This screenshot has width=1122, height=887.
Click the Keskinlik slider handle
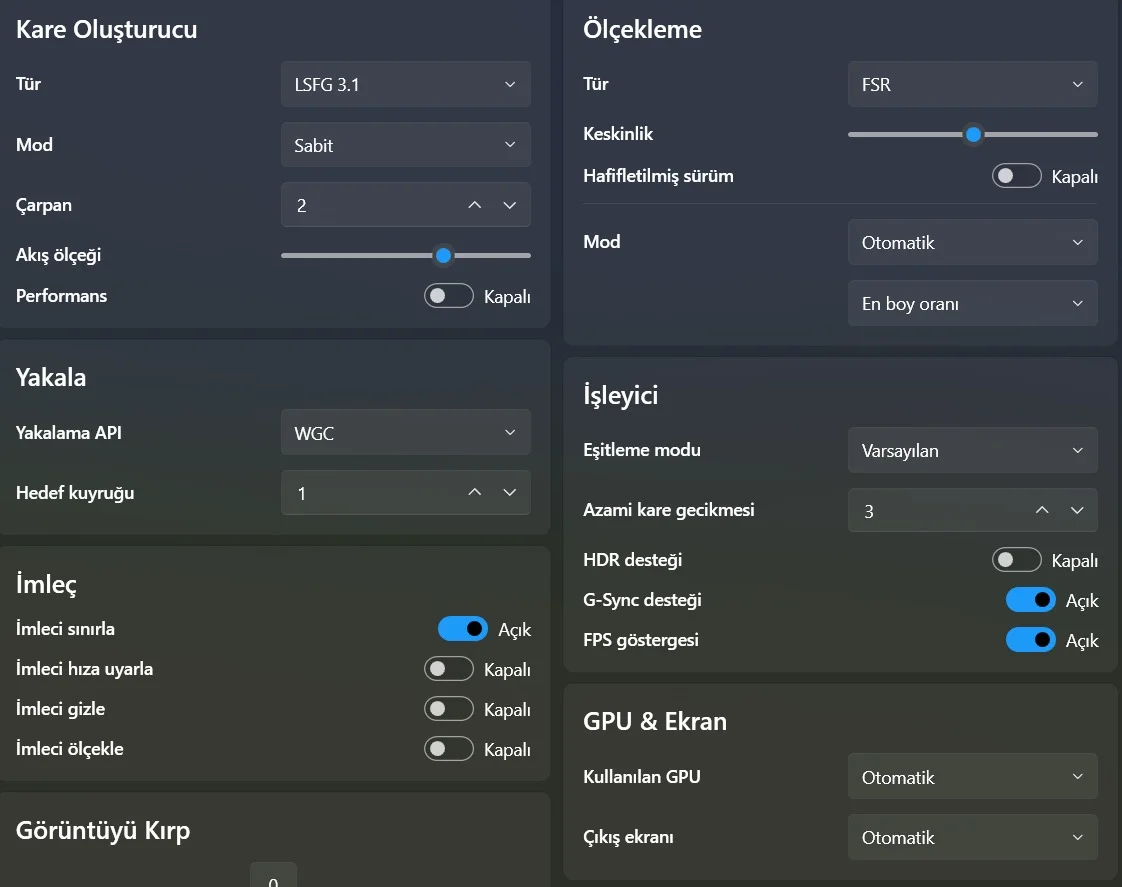pyautogui.click(x=973, y=134)
